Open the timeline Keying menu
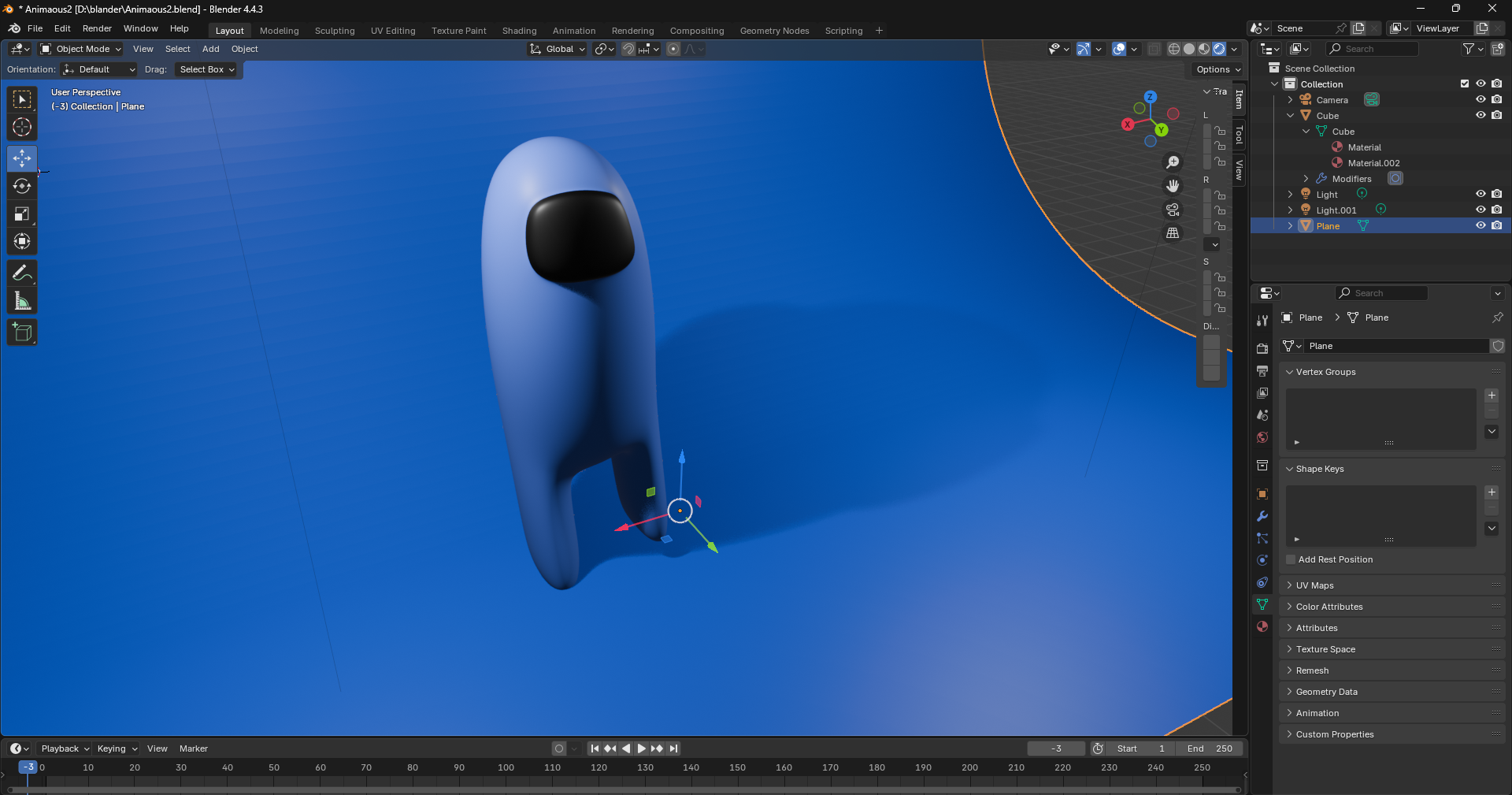The width and height of the screenshot is (1512, 795). (117, 749)
